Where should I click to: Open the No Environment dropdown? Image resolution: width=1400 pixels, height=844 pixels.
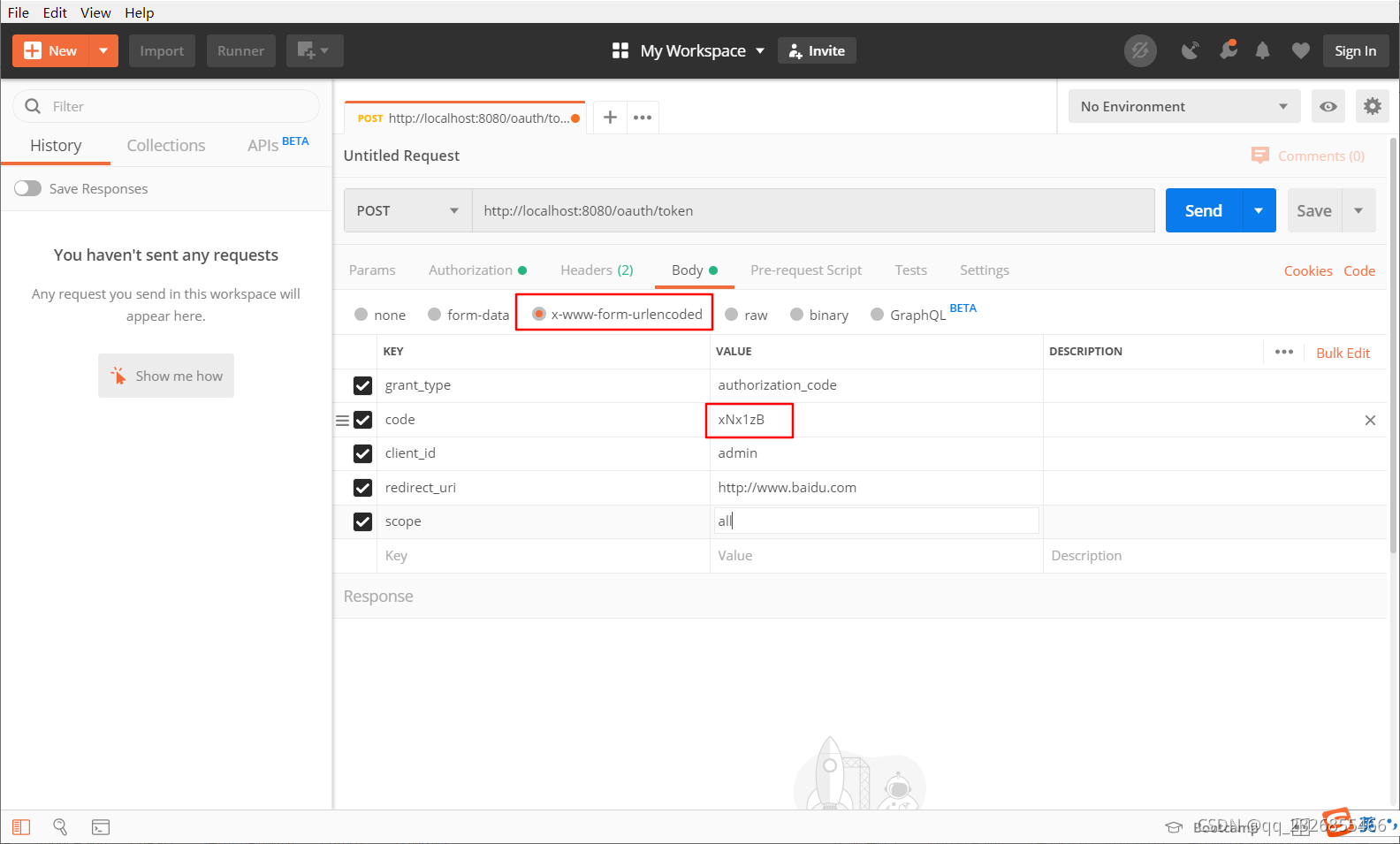click(1184, 106)
